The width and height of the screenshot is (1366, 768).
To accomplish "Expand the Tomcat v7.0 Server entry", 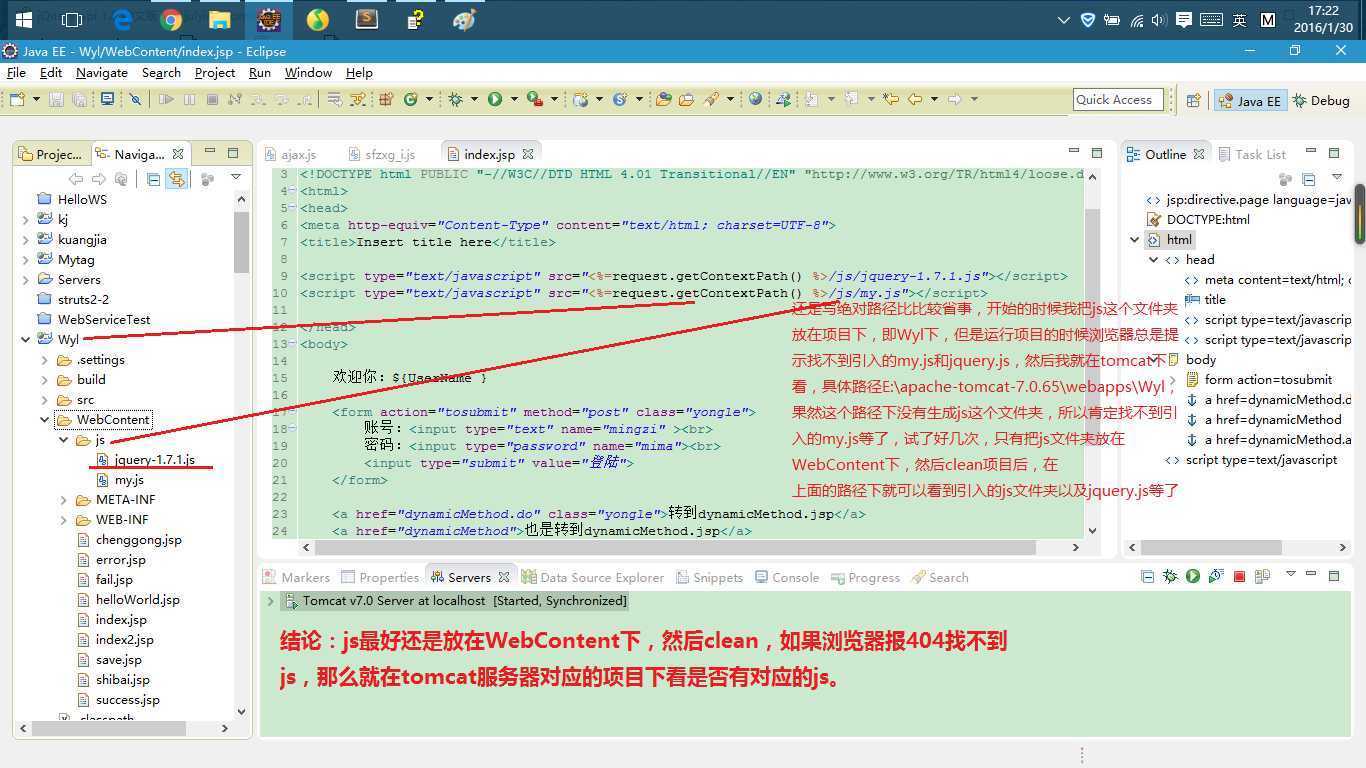I will (x=270, y=601).
